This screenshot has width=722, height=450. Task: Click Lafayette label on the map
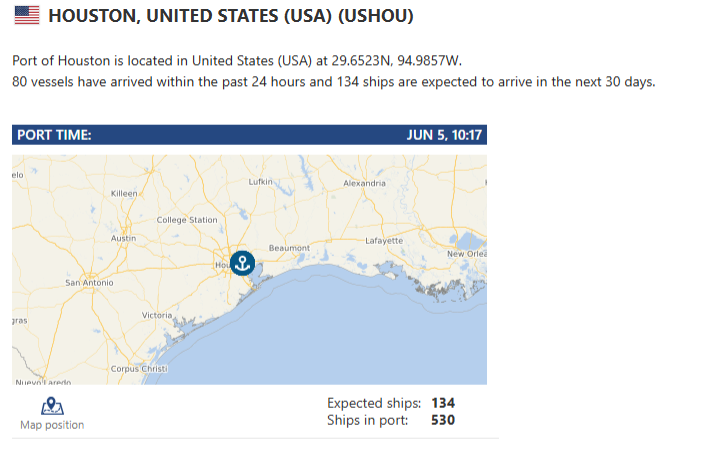(384, 241)
